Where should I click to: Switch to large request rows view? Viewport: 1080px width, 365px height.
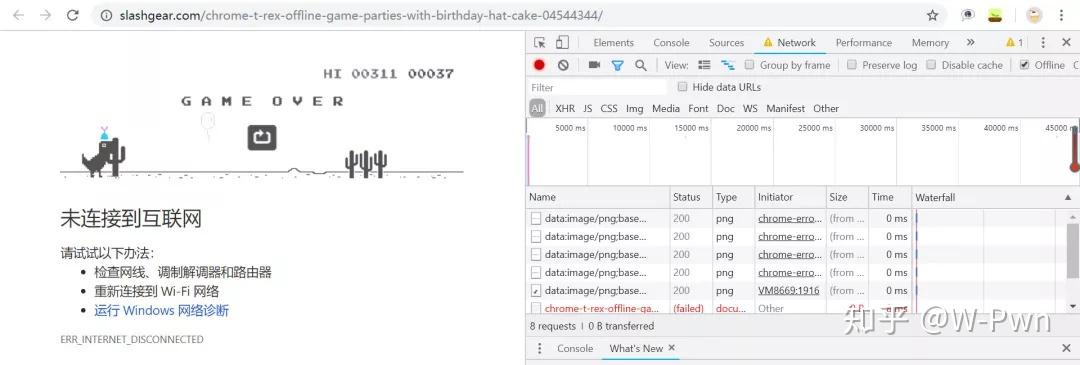[x=704, y=65]
